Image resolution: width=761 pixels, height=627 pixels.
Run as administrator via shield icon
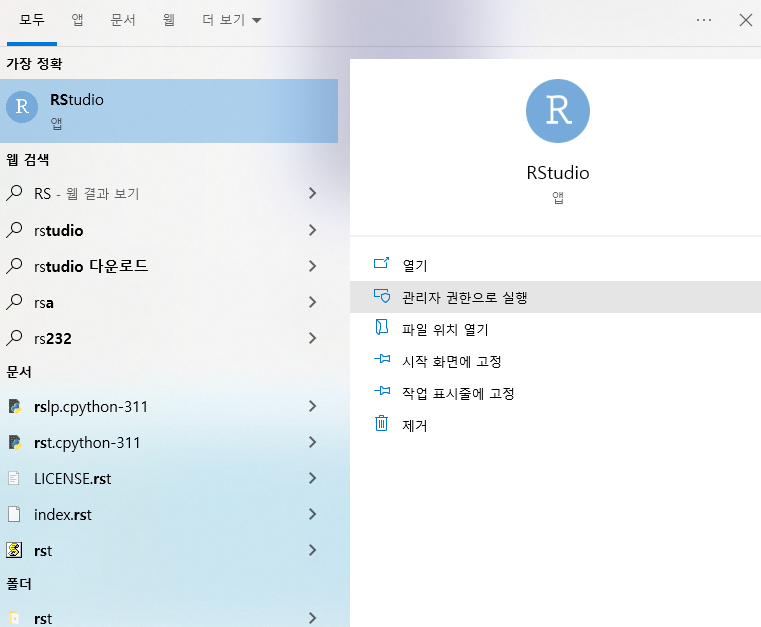click(382, 296)
